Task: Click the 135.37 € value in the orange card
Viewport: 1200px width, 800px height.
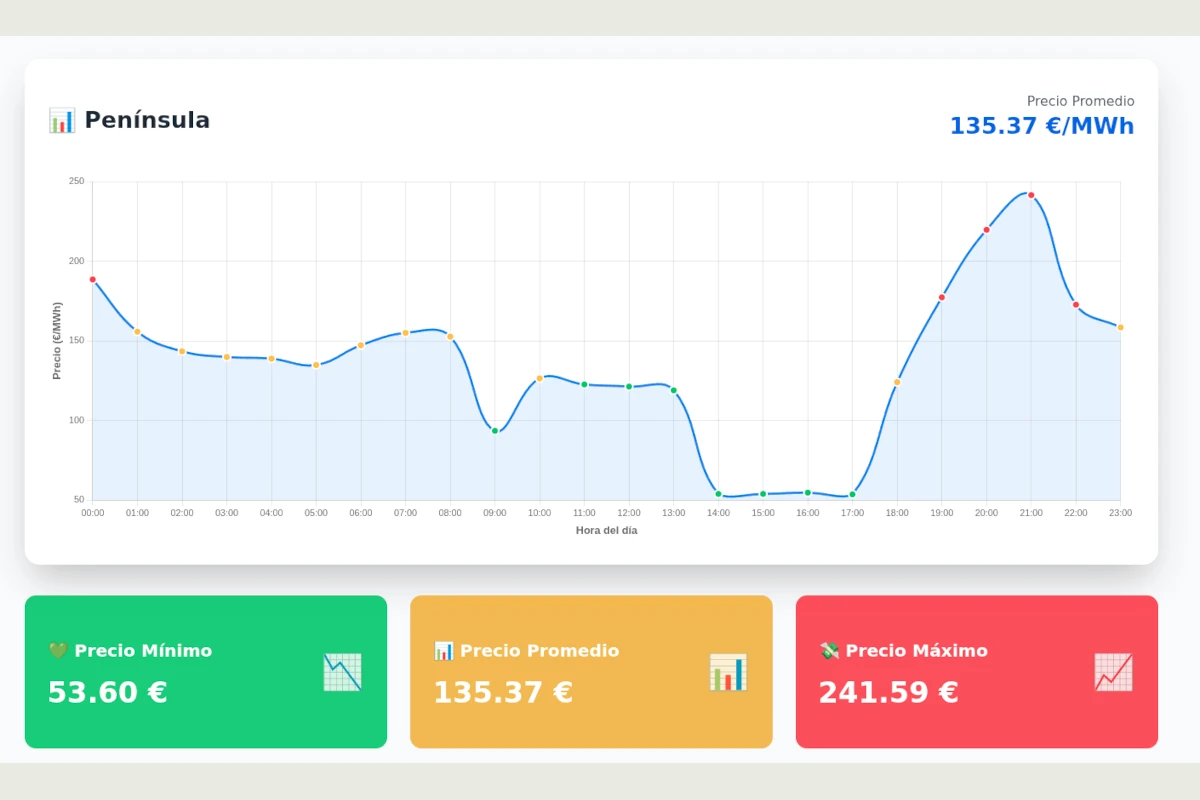Action: click(503, 692)
